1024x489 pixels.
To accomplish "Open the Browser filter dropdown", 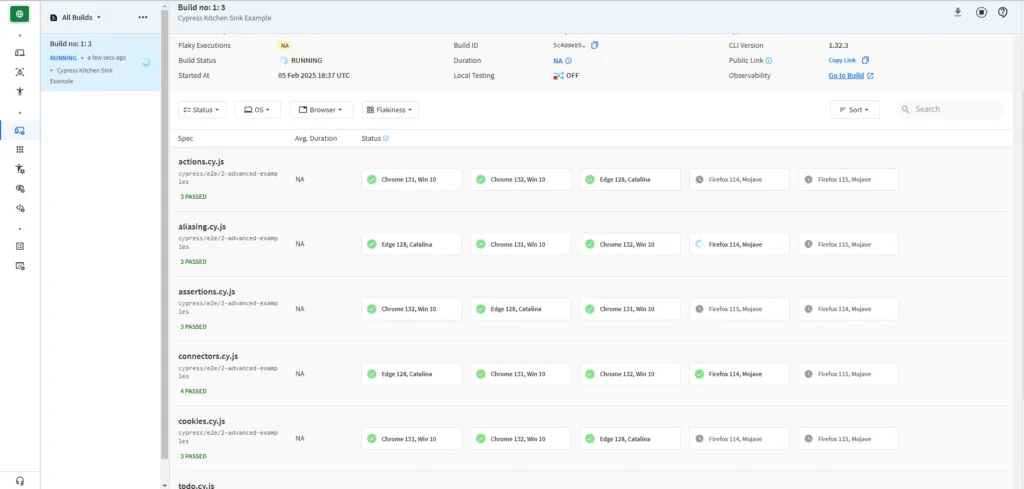I will click(321, 110).
